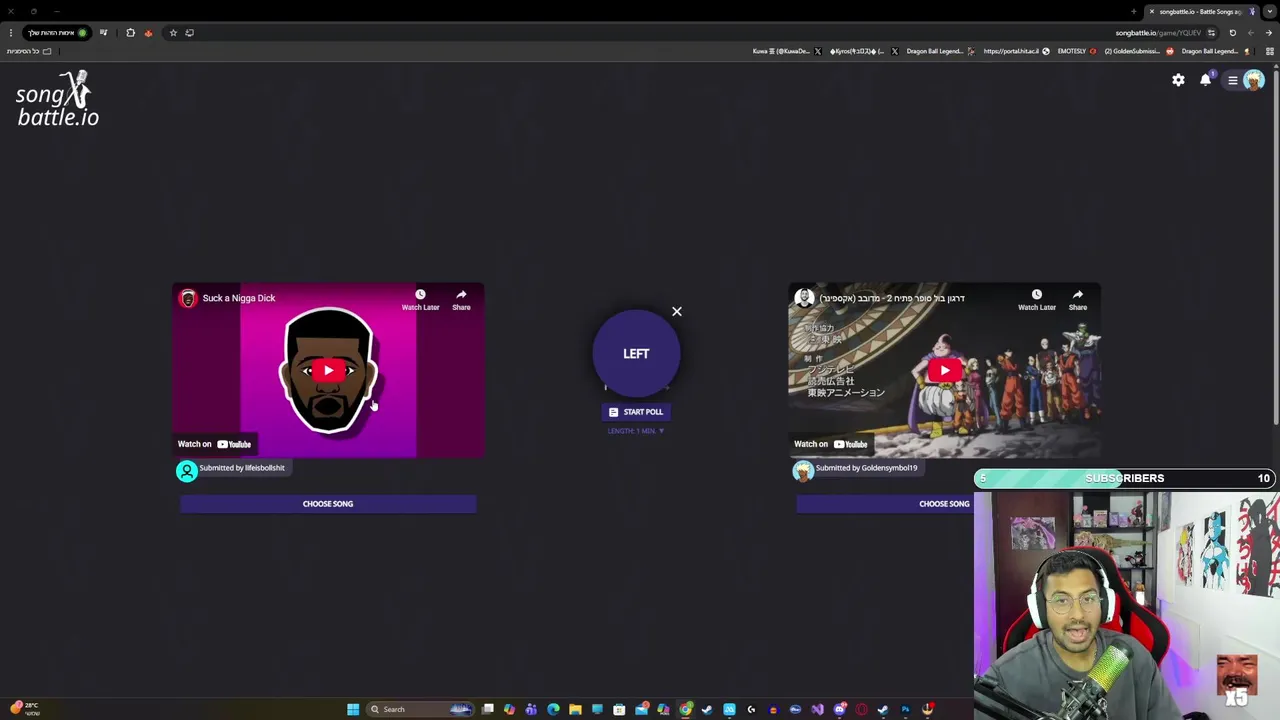The width and height of the screenshot is (1280, 720).
Task: Start the poll
Action: [x=636, y=412]
